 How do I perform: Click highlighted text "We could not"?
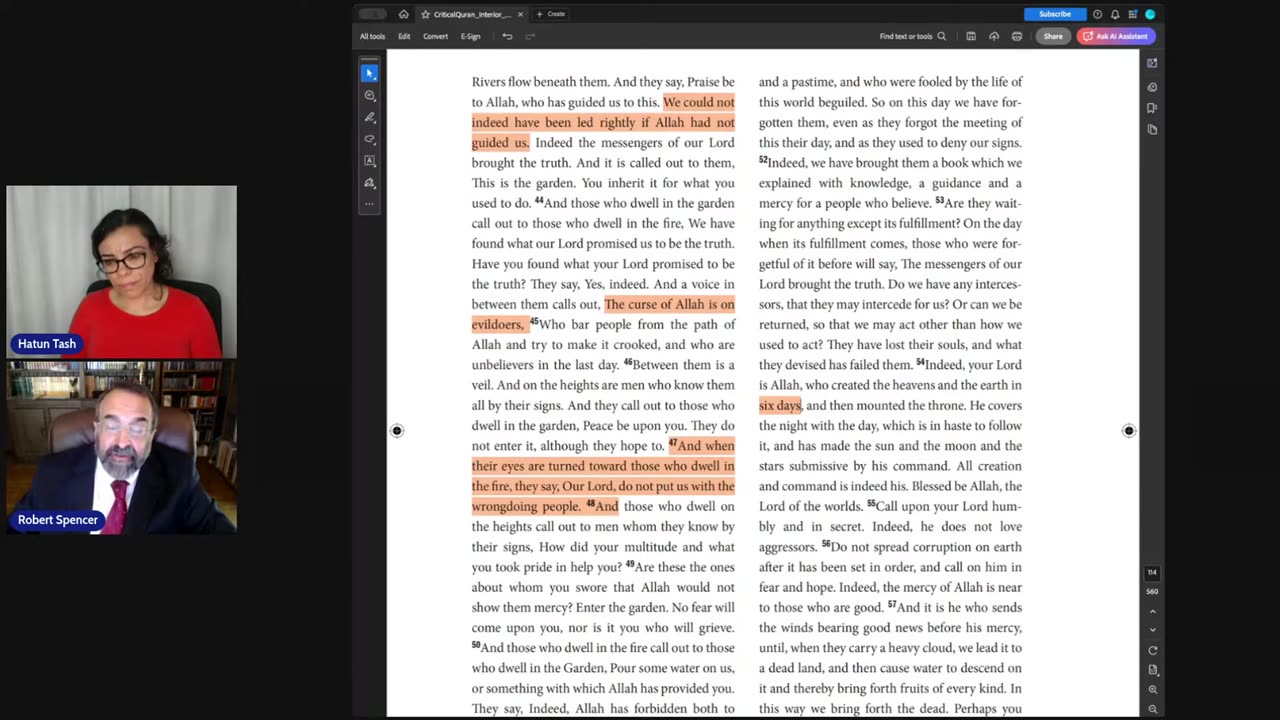point(699,102)
